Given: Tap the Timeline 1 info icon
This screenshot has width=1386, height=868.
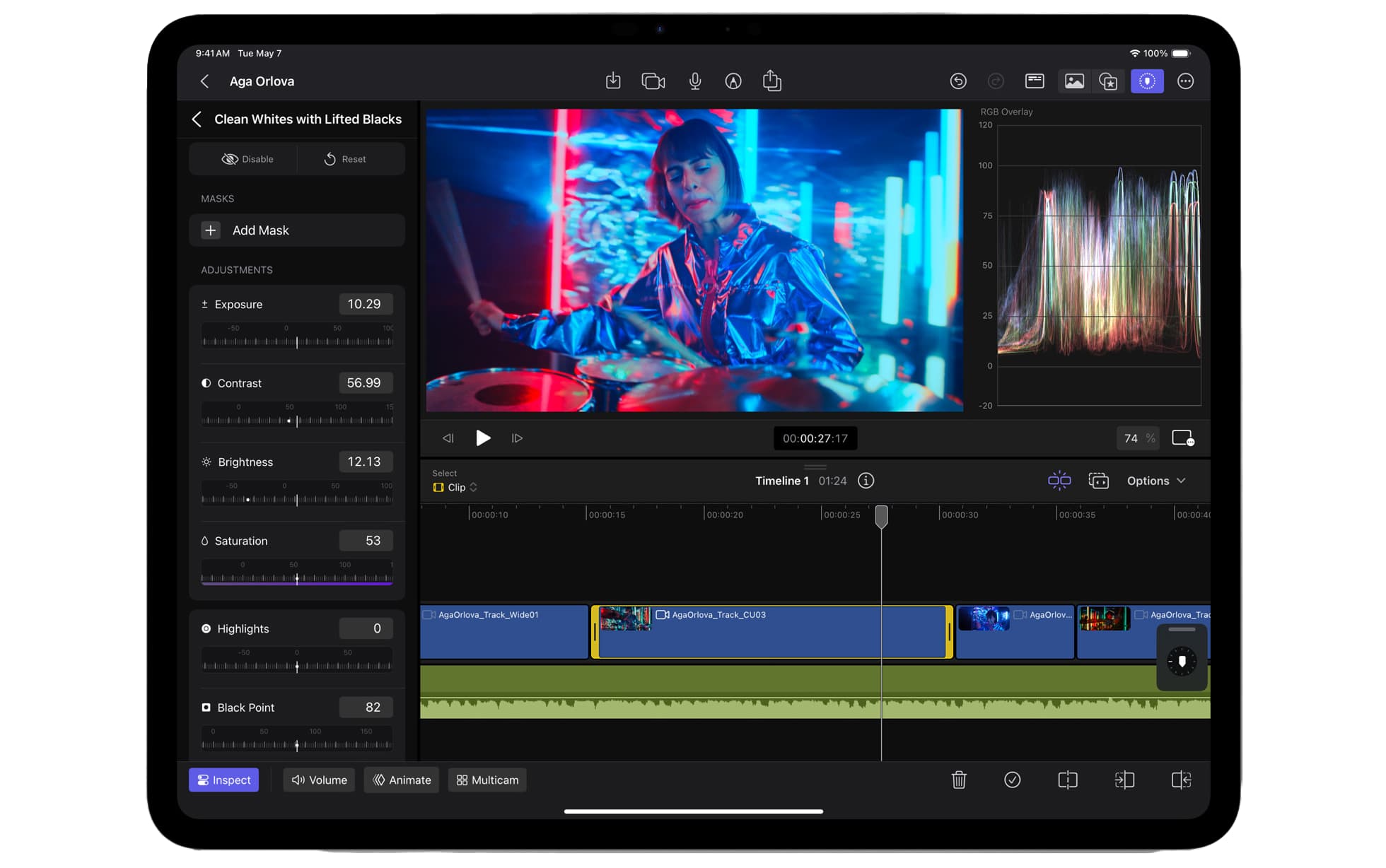Looking at the screenshot, I should pos(866,481).
